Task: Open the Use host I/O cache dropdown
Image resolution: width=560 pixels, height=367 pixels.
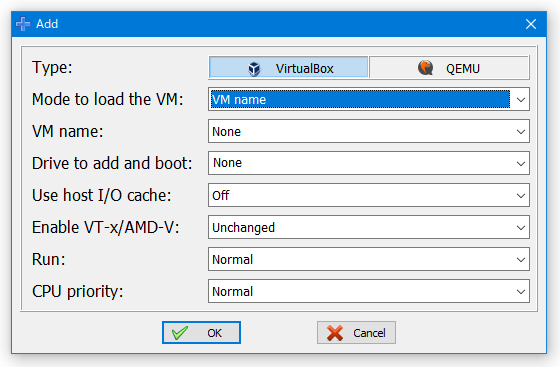Action: (369, 195)
